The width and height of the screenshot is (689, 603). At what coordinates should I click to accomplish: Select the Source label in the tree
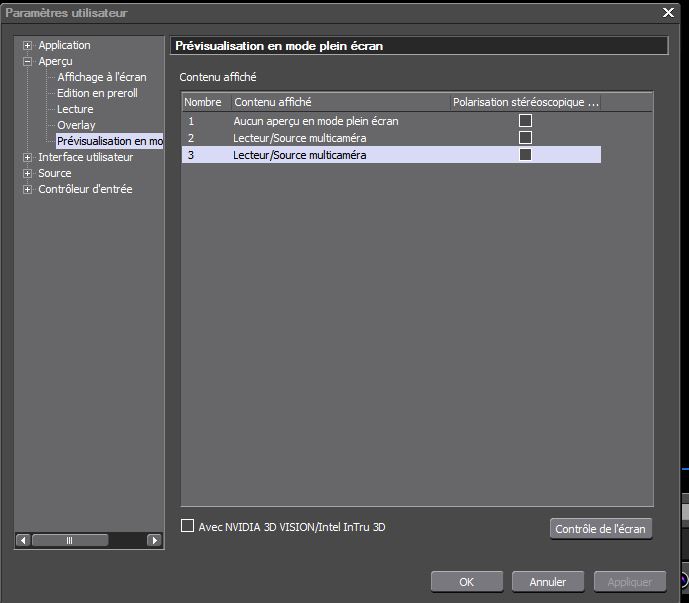[x=54, y=173]
